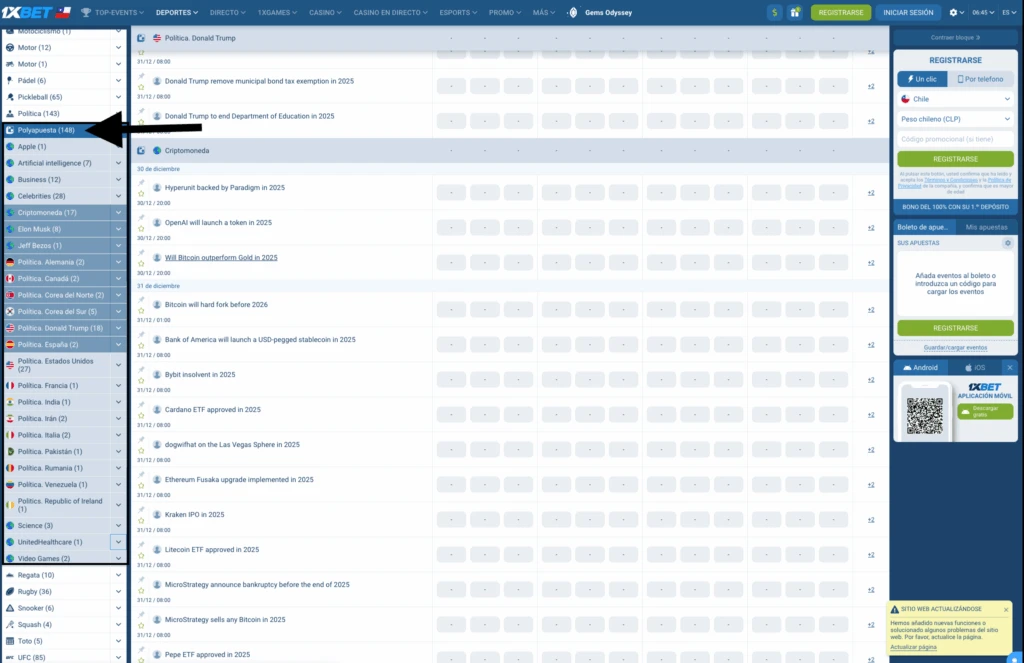Screen dimensions: 1024x663
Task: Close the mobile app promo panel
Action: tap(1010, 368)
